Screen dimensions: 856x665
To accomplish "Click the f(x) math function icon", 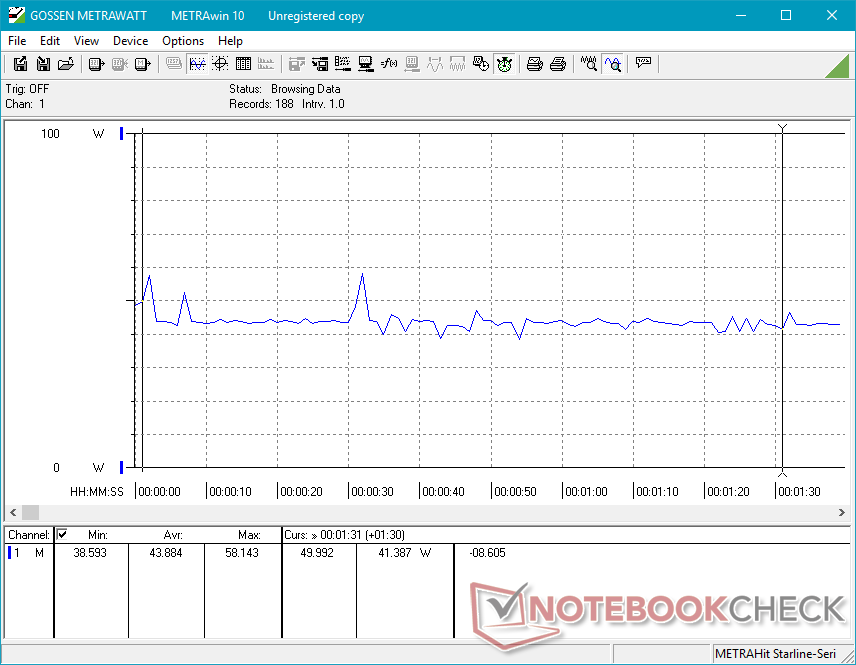I will pyautogui.click(x=389, y=64).
